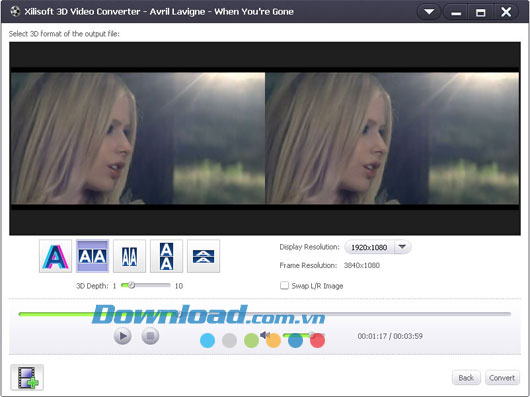
Task: Click the add video file icon
Action: (27, 377)
